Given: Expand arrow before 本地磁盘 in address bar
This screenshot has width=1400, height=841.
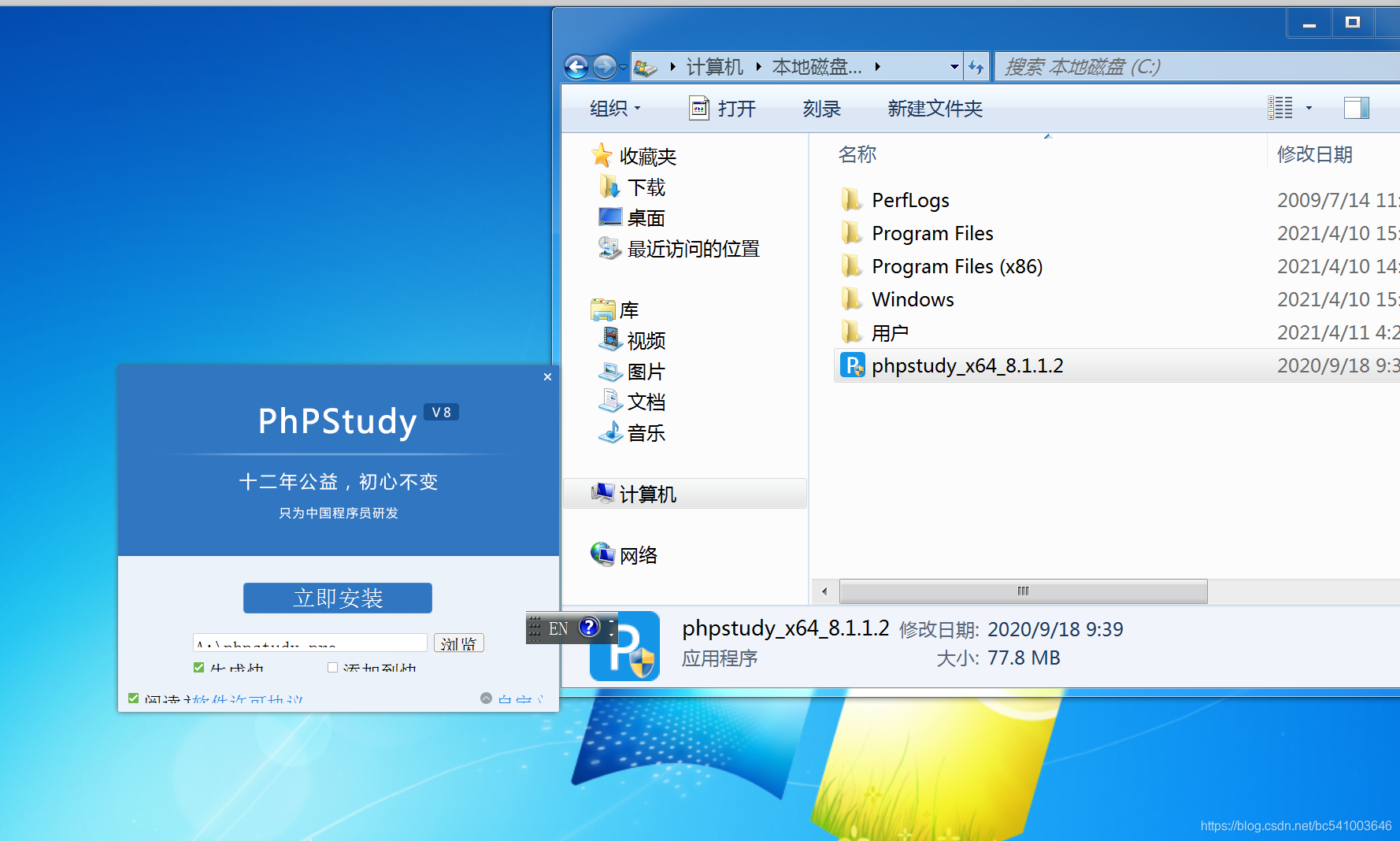Looking at the screenshot, I should click(x=758, y=67).
